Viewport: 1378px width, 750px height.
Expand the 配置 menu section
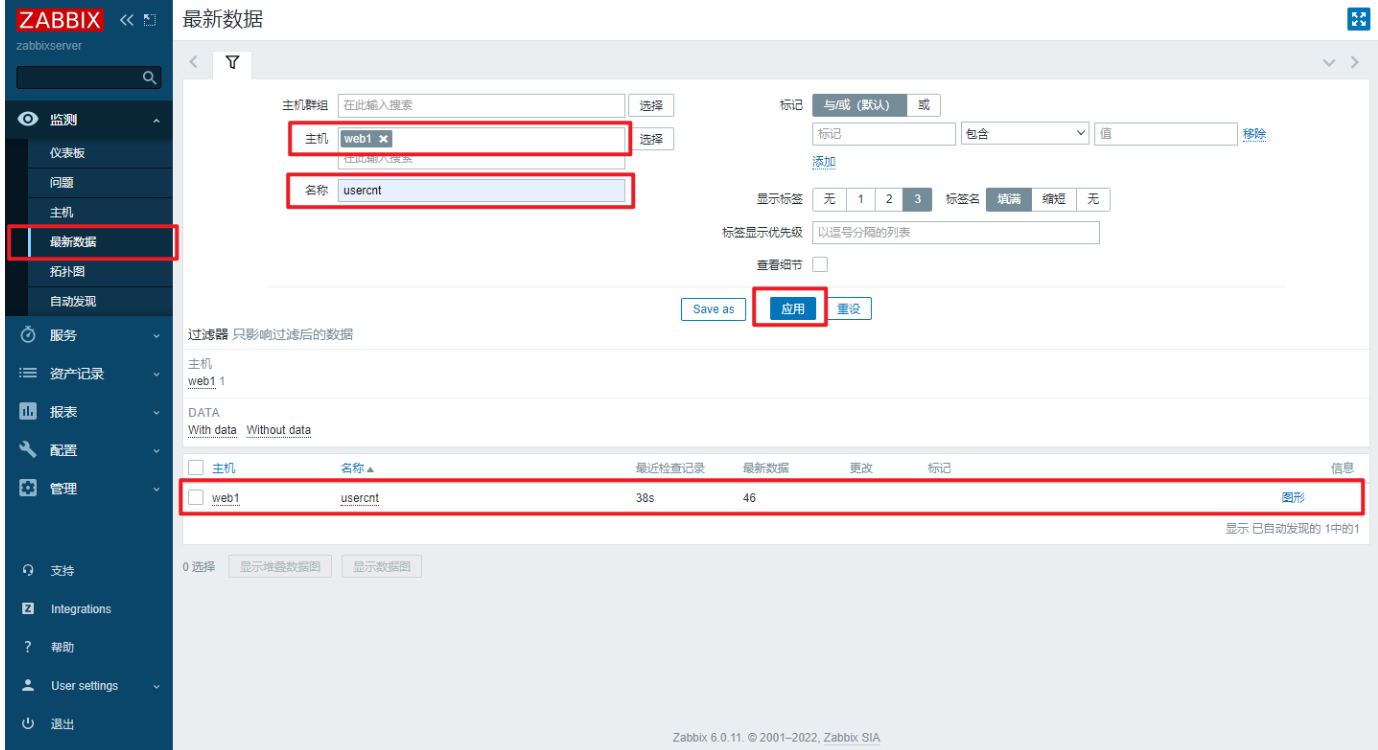click(x=156, y=451)
